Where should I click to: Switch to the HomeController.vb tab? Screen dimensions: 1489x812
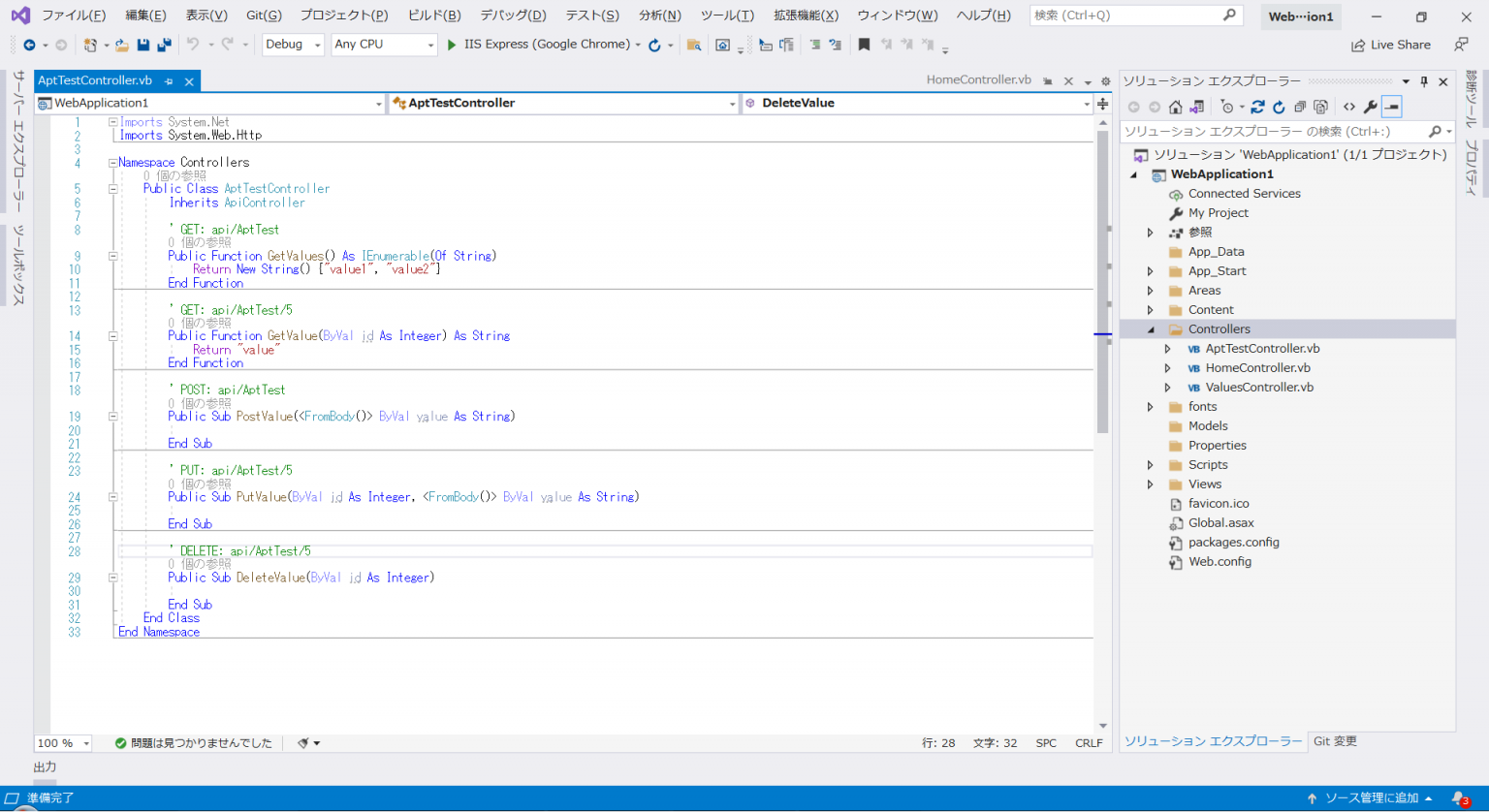pos(979,80)
